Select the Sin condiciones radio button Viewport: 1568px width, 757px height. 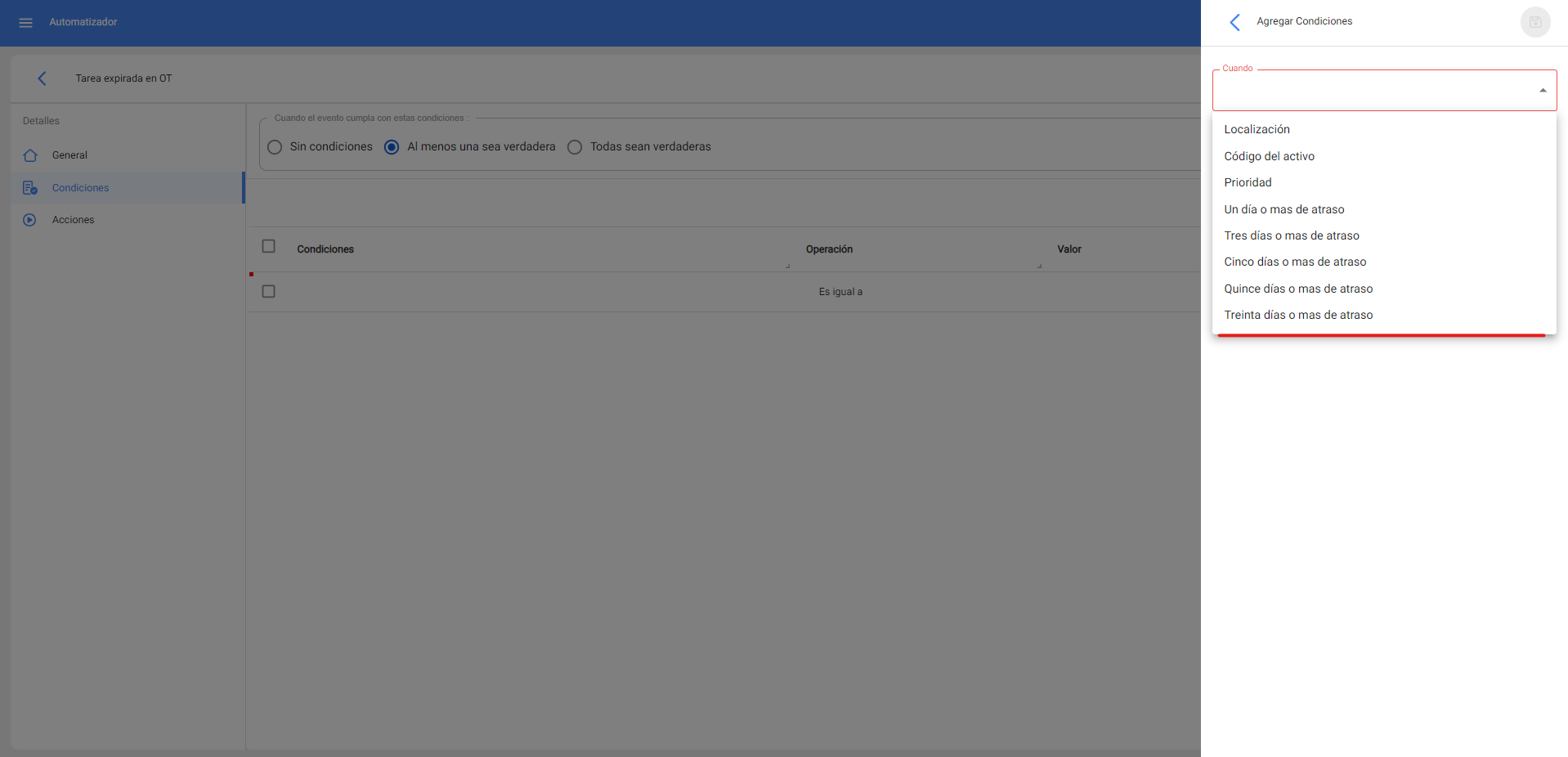click(x=275, y=147)
